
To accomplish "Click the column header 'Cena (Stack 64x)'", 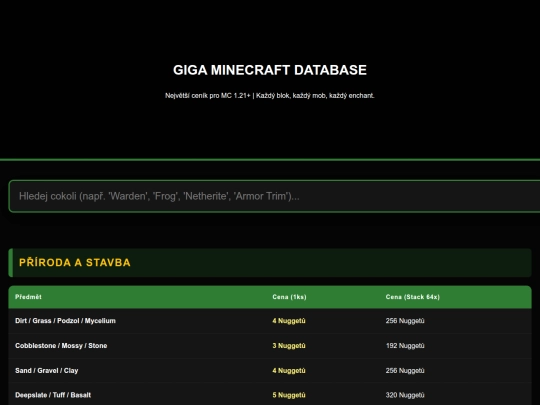I will pyautogui.click(x=413, y=297).
